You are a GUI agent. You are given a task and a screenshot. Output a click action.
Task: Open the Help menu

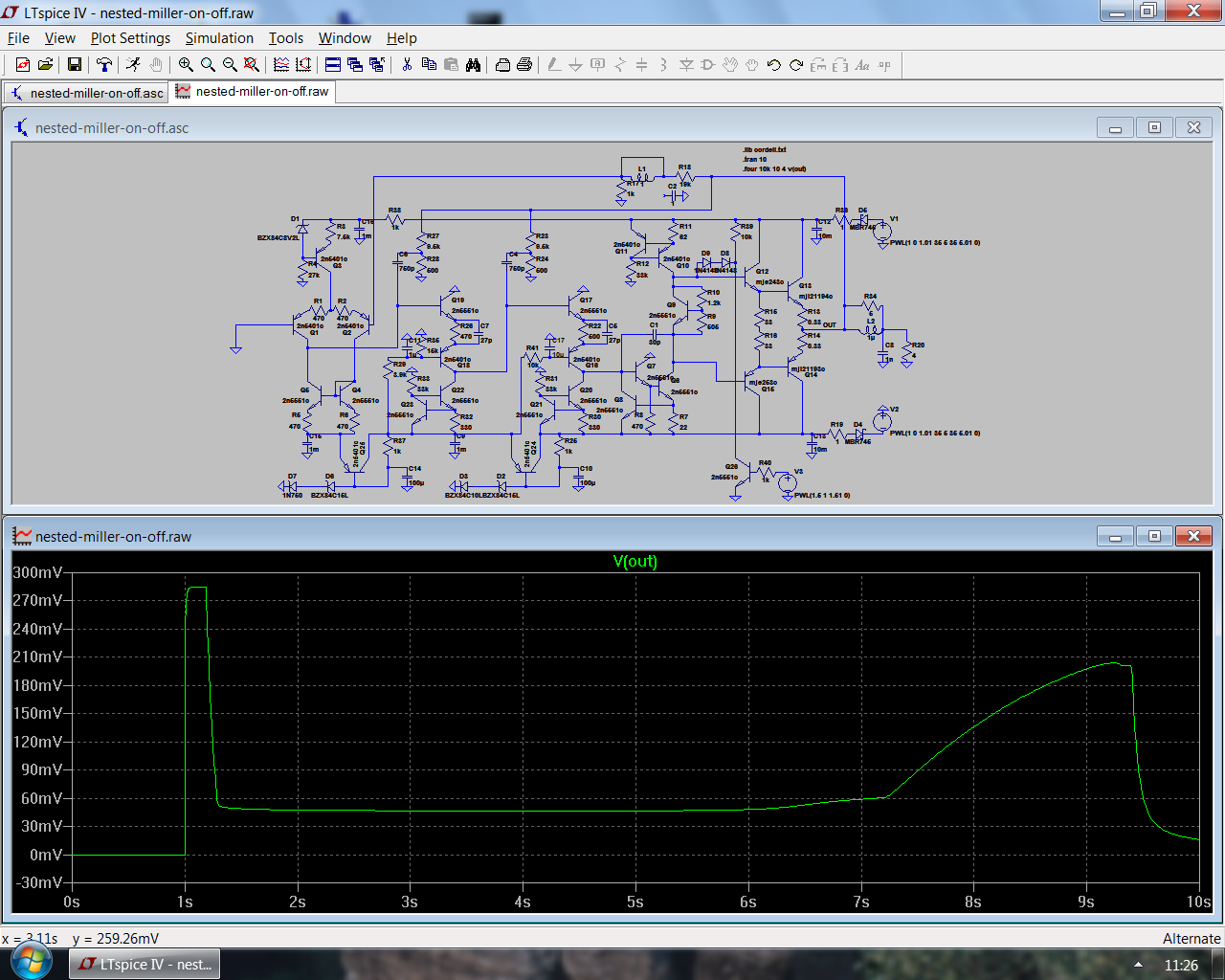[402, 38]
